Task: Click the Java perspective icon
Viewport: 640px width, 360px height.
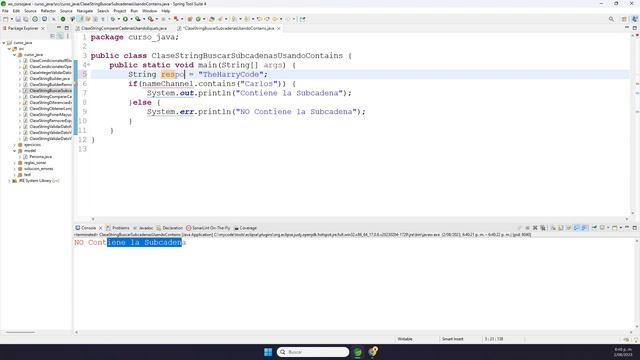Action: pos(635,19)
